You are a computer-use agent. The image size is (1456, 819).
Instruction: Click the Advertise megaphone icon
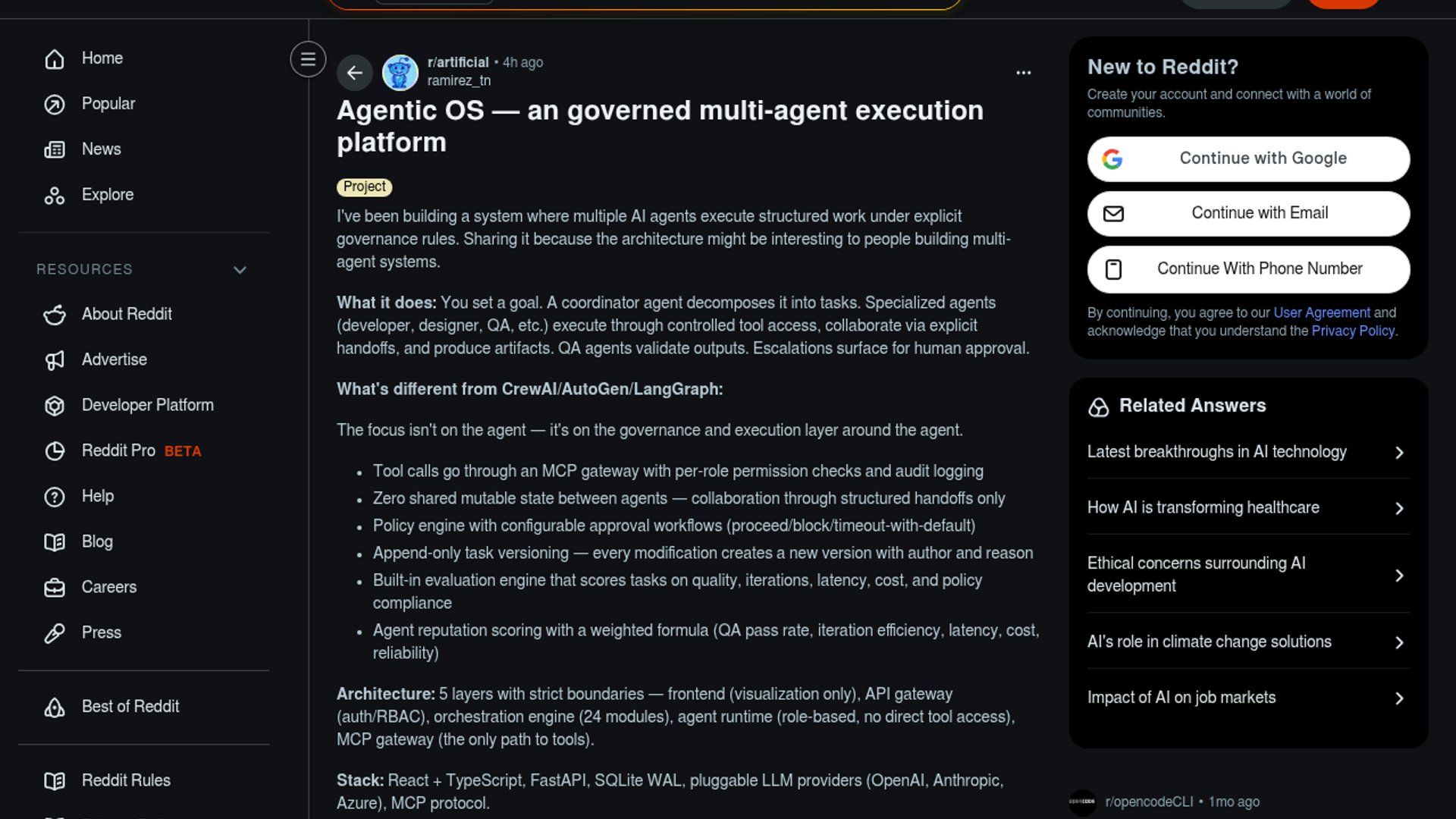pos(55,360)
